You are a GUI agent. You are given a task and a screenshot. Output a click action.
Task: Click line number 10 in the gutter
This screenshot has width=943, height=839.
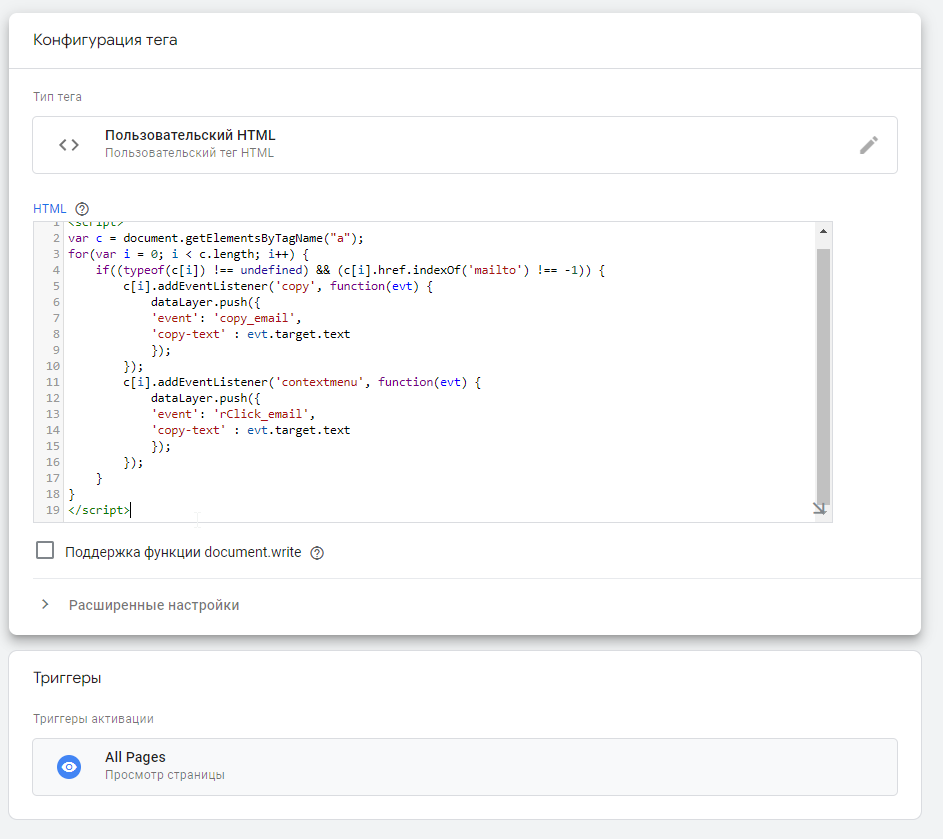click(53, 366)
